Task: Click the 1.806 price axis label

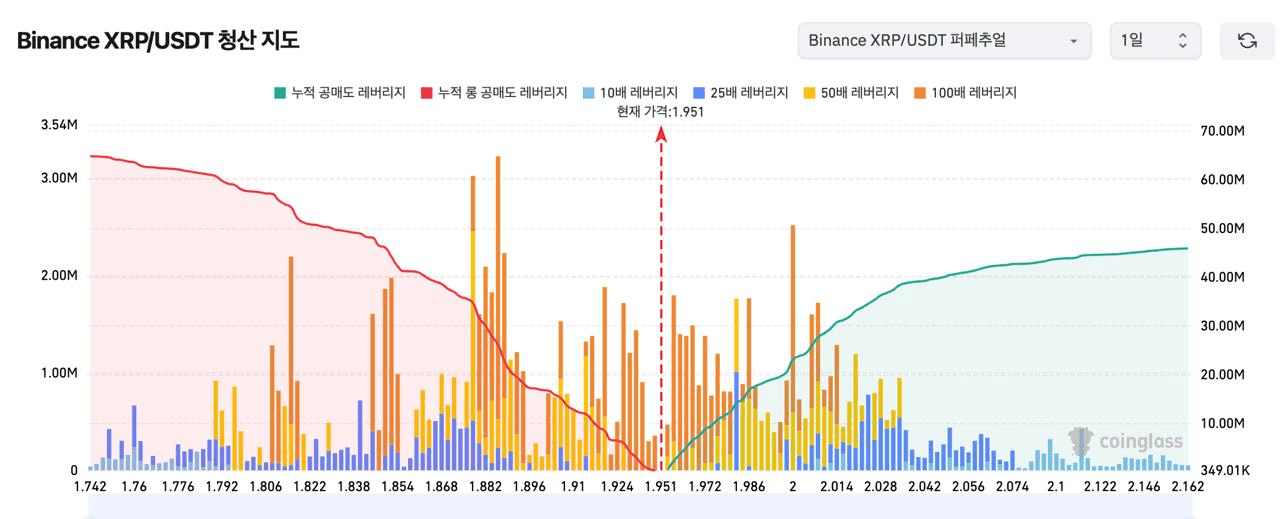Action: click(265, 487)
